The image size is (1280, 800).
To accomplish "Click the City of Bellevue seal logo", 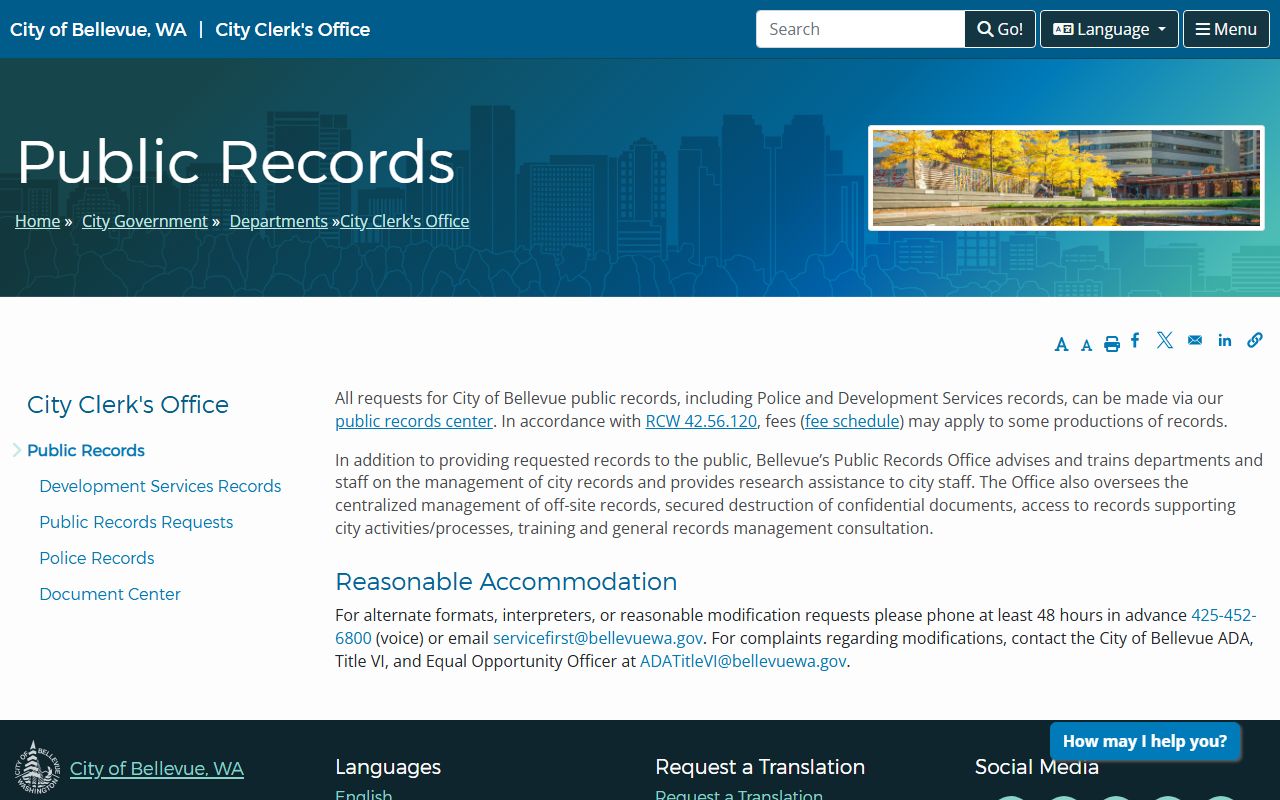I will [x=37, y=768].
